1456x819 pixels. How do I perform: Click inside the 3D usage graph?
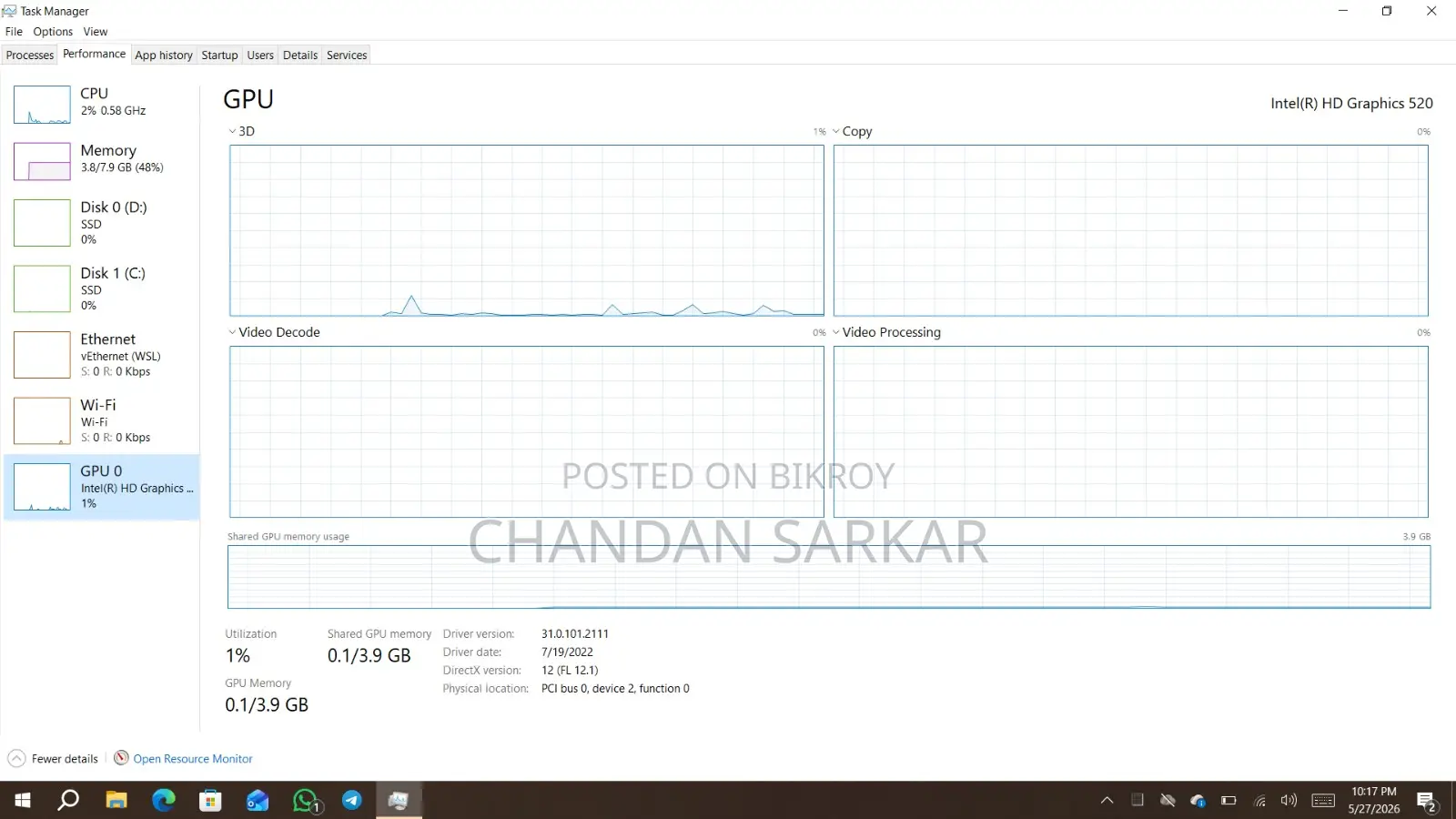[x=527, y=230]
